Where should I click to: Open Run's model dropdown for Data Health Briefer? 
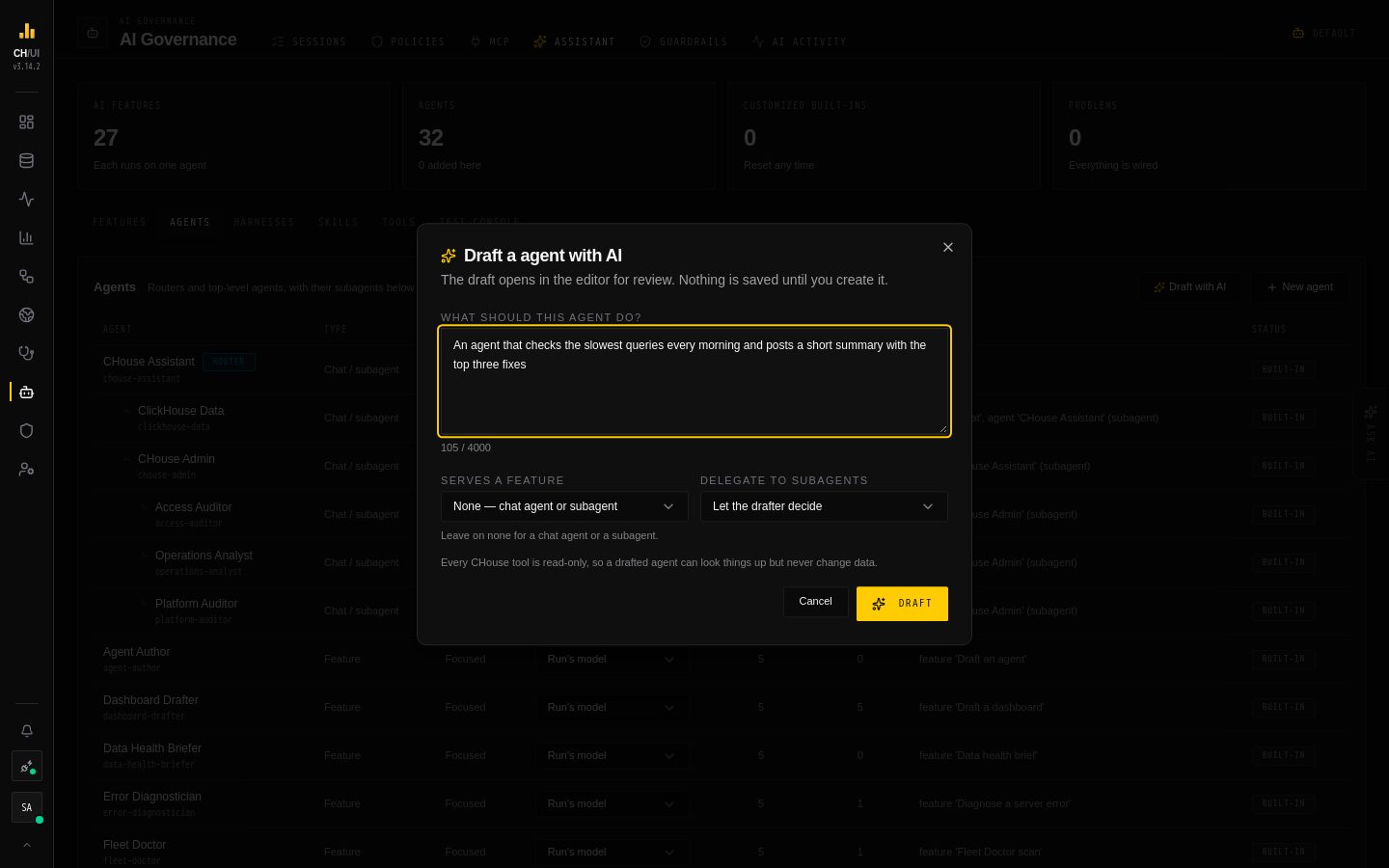point(613,756)
